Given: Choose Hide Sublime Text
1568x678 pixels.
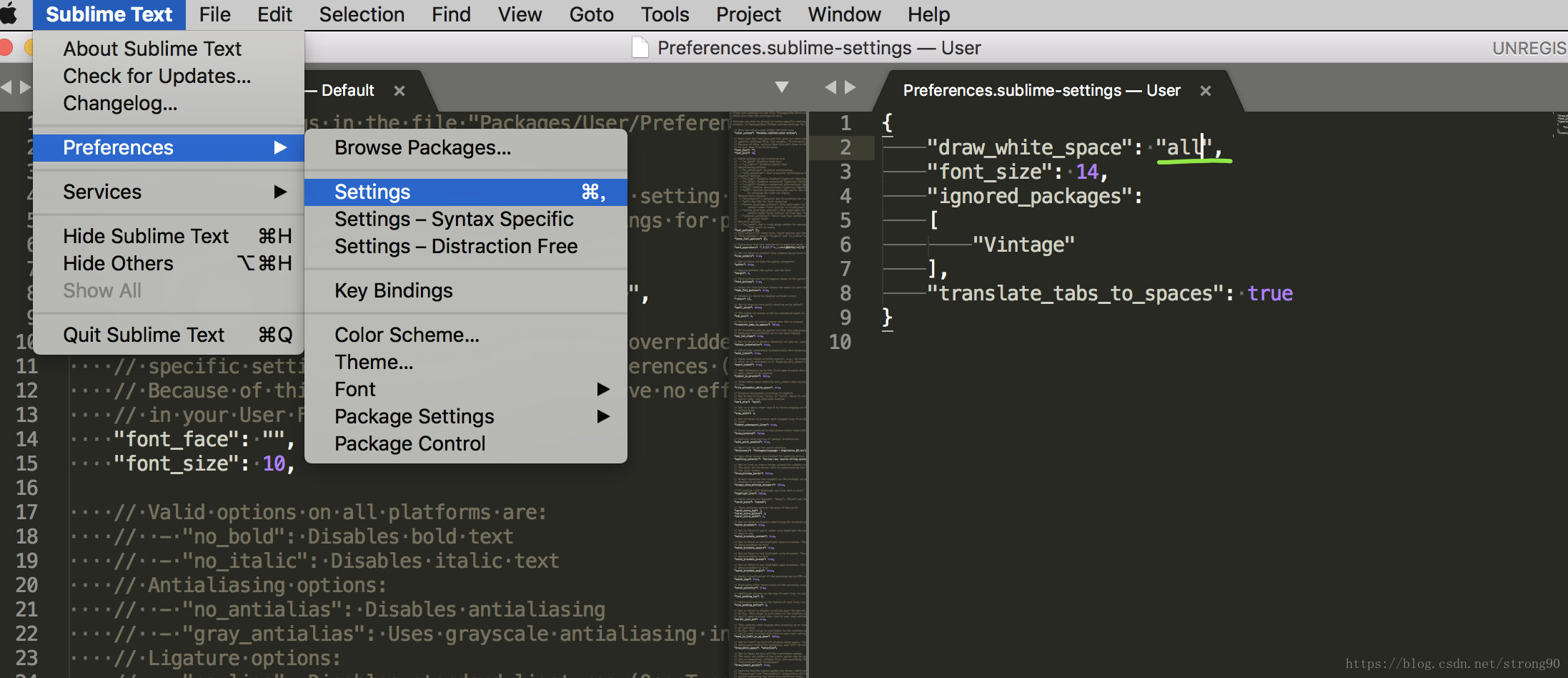Looking at the screenshot, I should pos(169,236).
